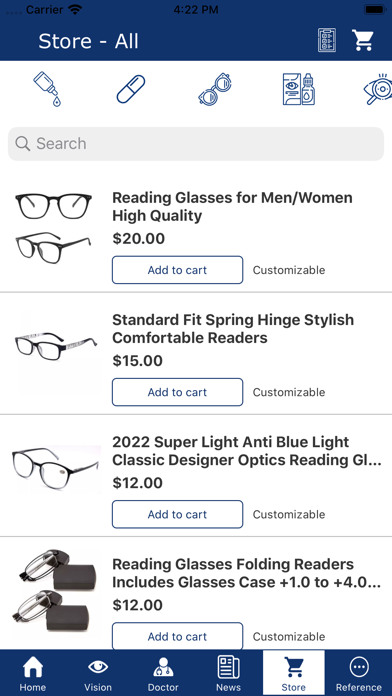Open 2022 Super Light Anti Blue Light product title
The image size is (392, 696).
pos(247,451)
